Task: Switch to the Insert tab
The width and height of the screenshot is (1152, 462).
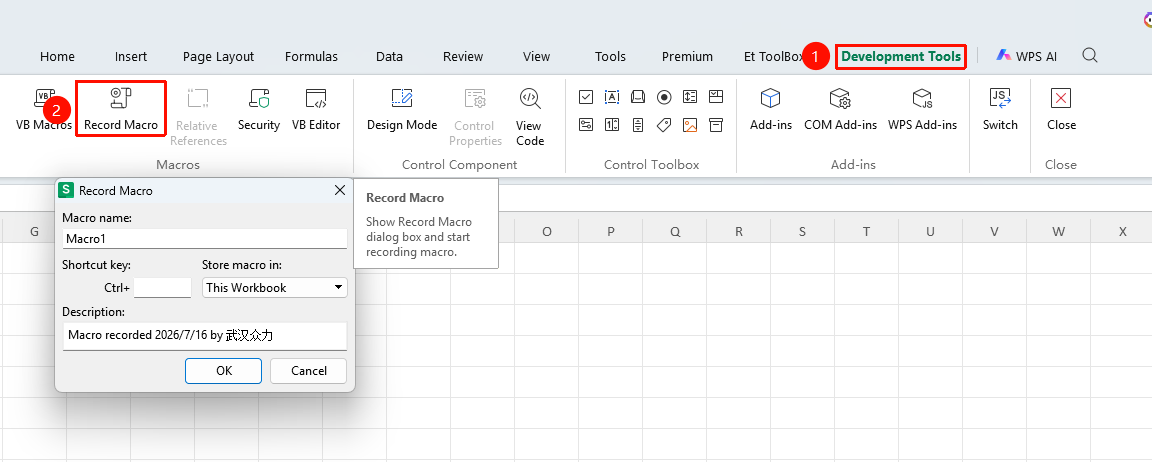Action: coord(131,57)
